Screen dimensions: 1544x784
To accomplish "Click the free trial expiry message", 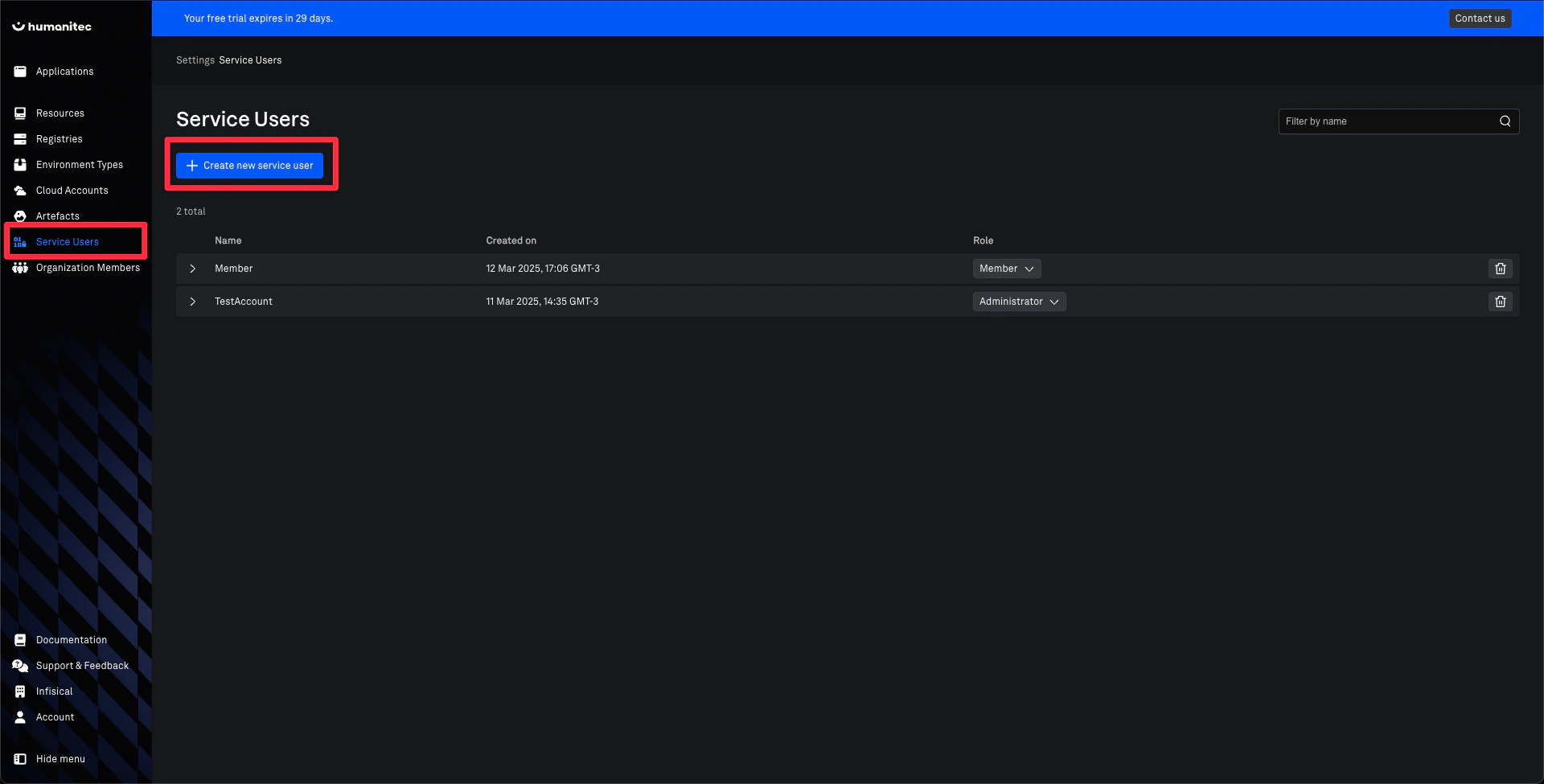I will pyautogui.click(x=258, y=18).
